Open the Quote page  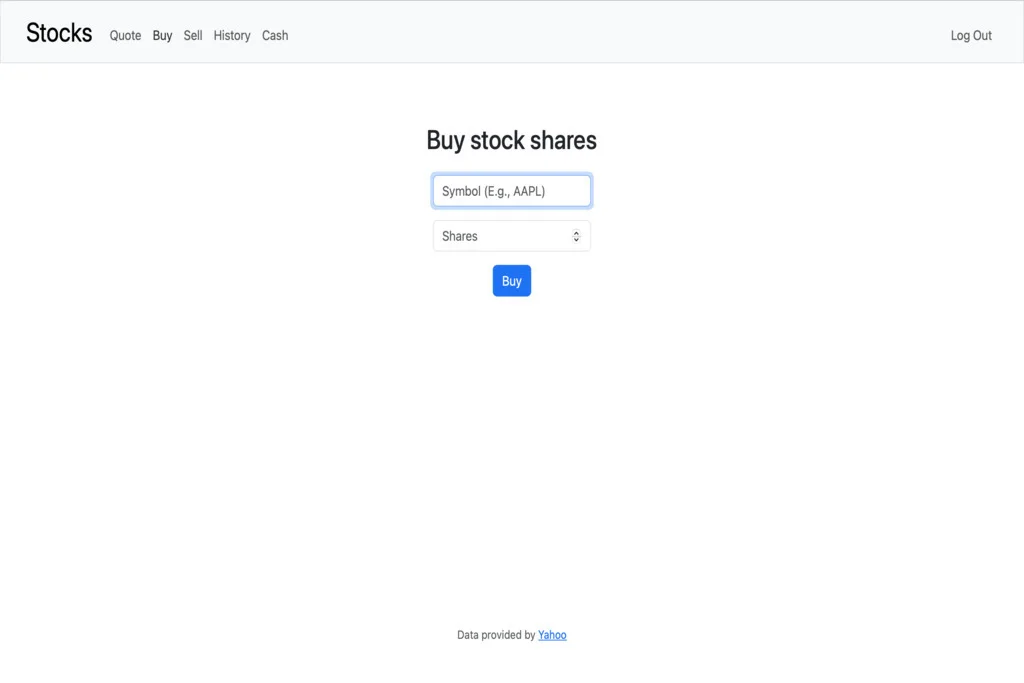pos(125,35)
